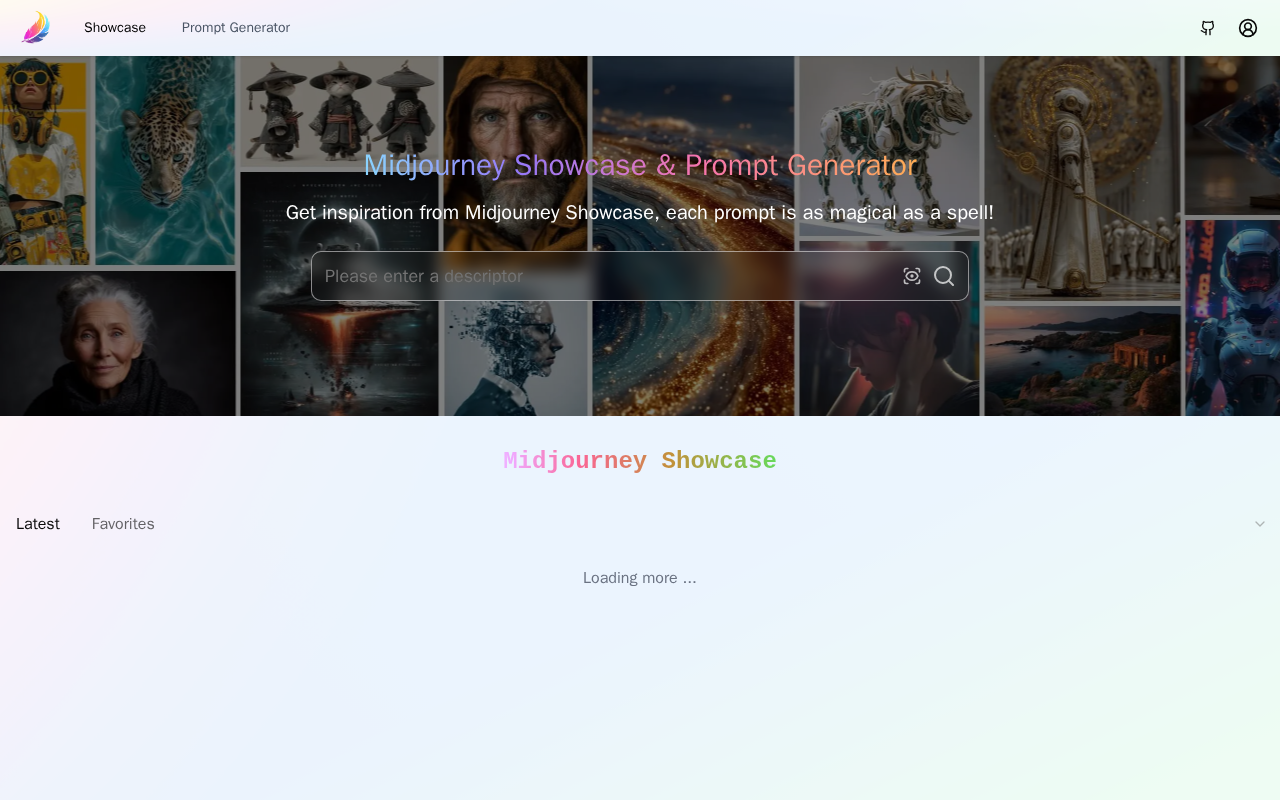Click the magnifier search icon
The height and width of the screenshot is (800, 1280).
944,276
